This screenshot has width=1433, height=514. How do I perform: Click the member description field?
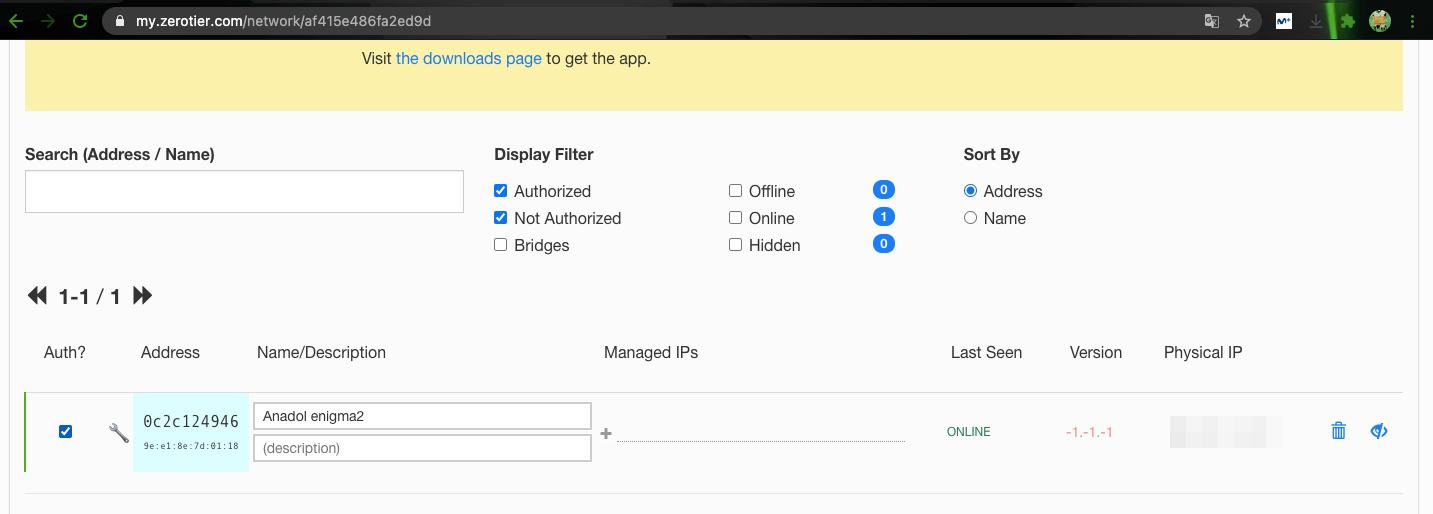click(x=422, y=448)
